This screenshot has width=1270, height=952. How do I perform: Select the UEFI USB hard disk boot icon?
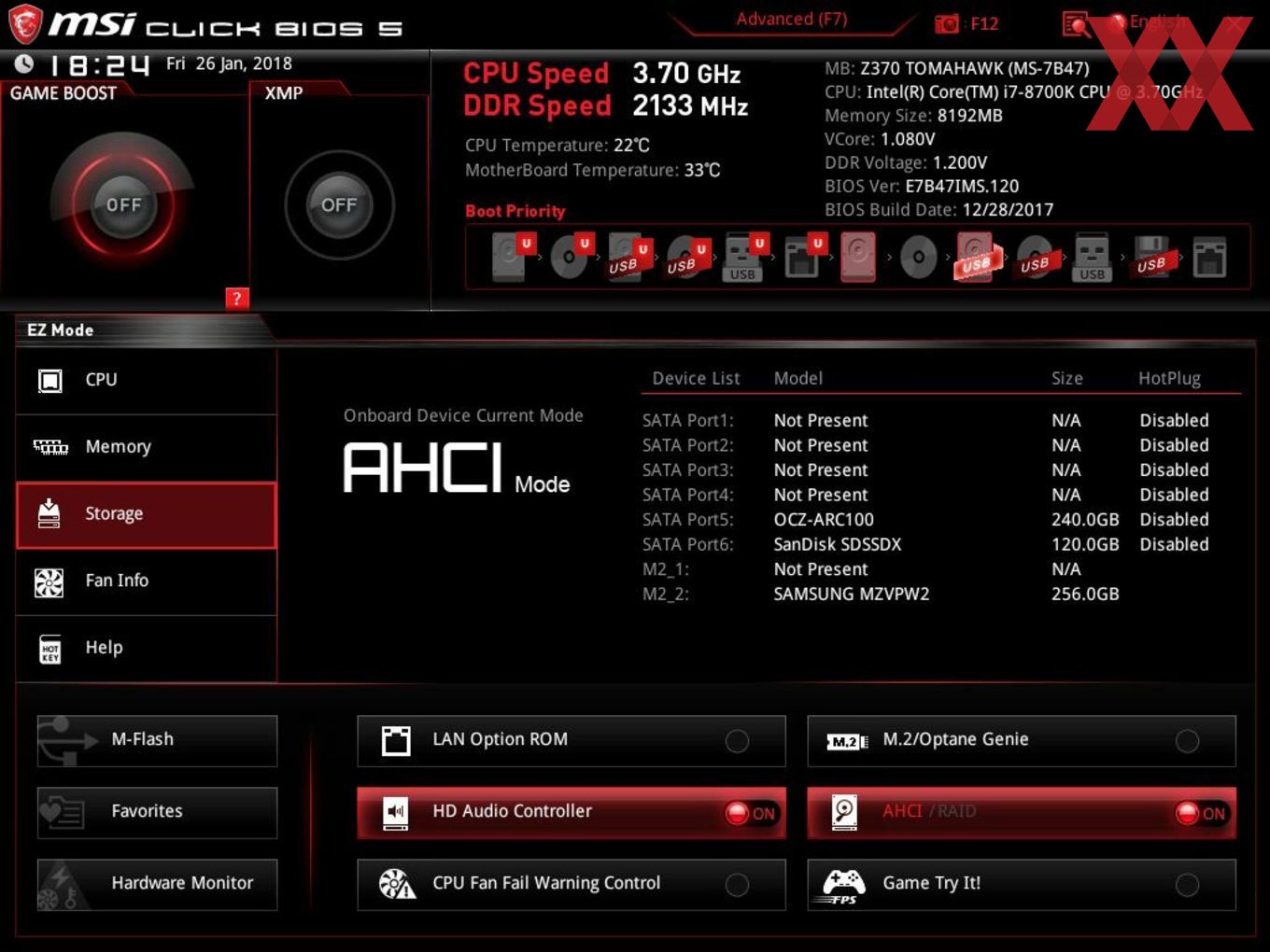coord(628,258)
